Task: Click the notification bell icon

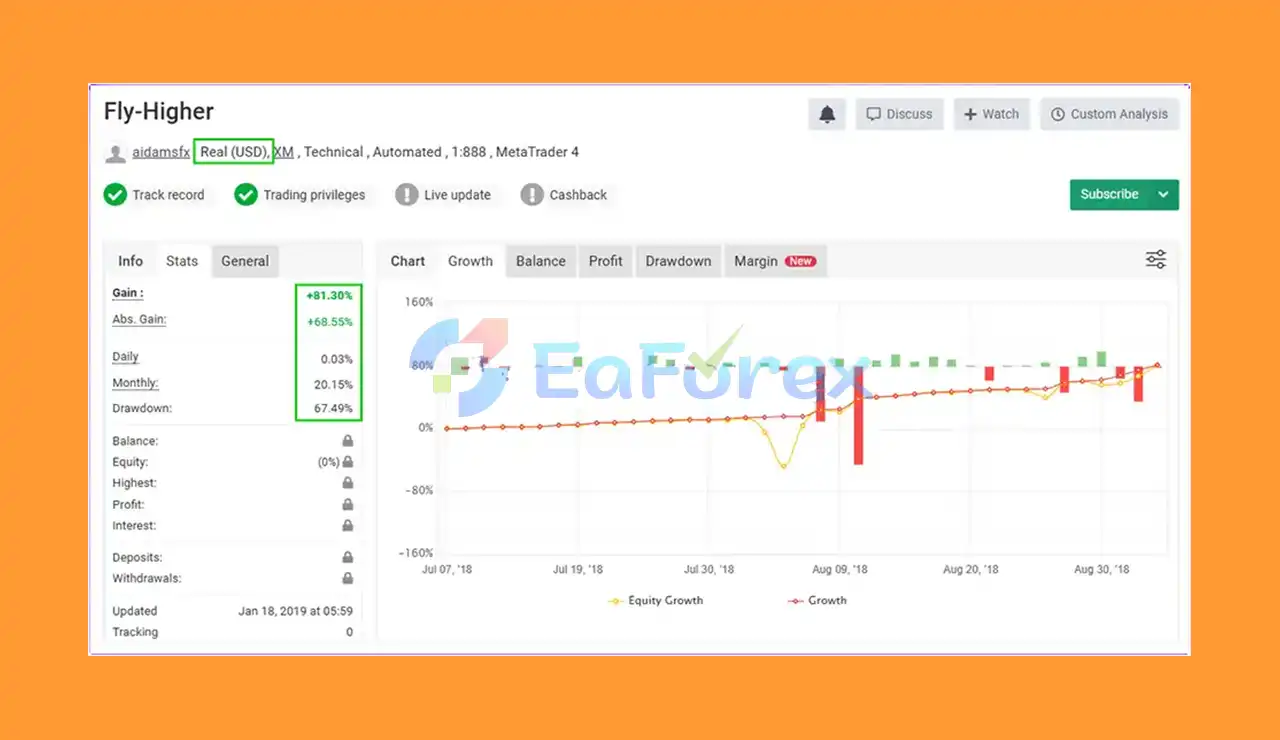Action: [827, 114]
